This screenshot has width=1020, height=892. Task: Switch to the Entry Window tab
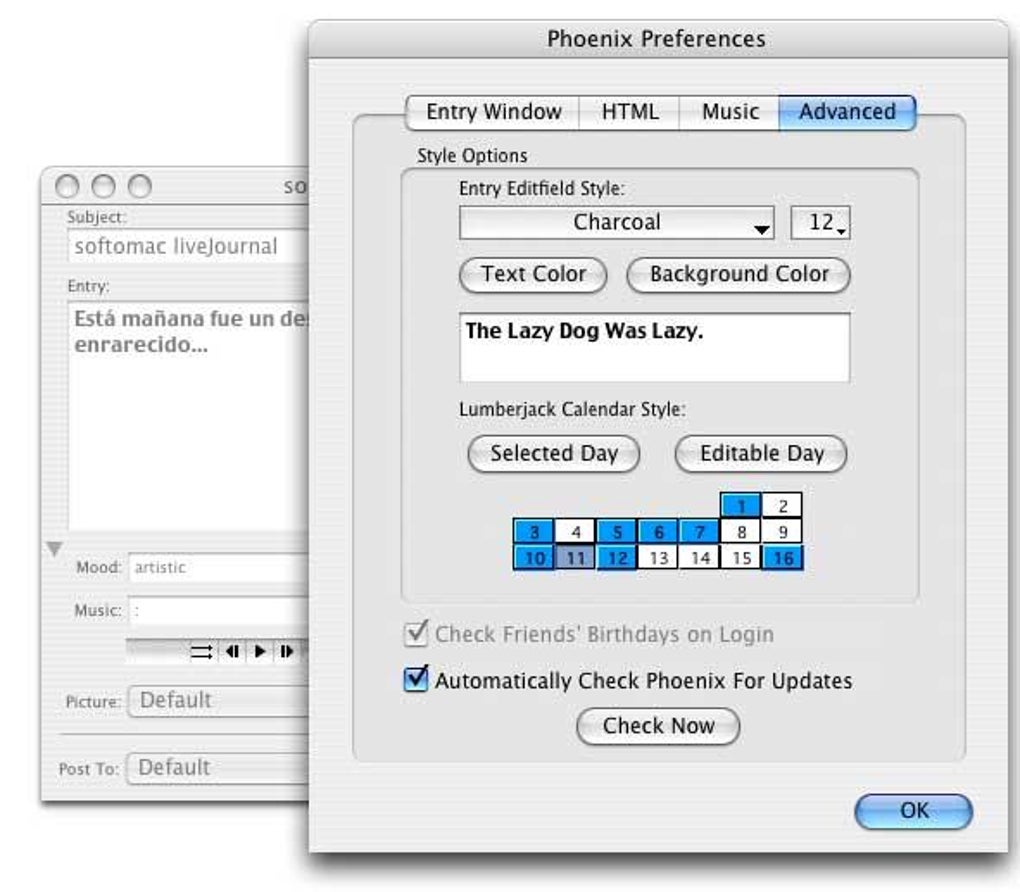(493, 112)
